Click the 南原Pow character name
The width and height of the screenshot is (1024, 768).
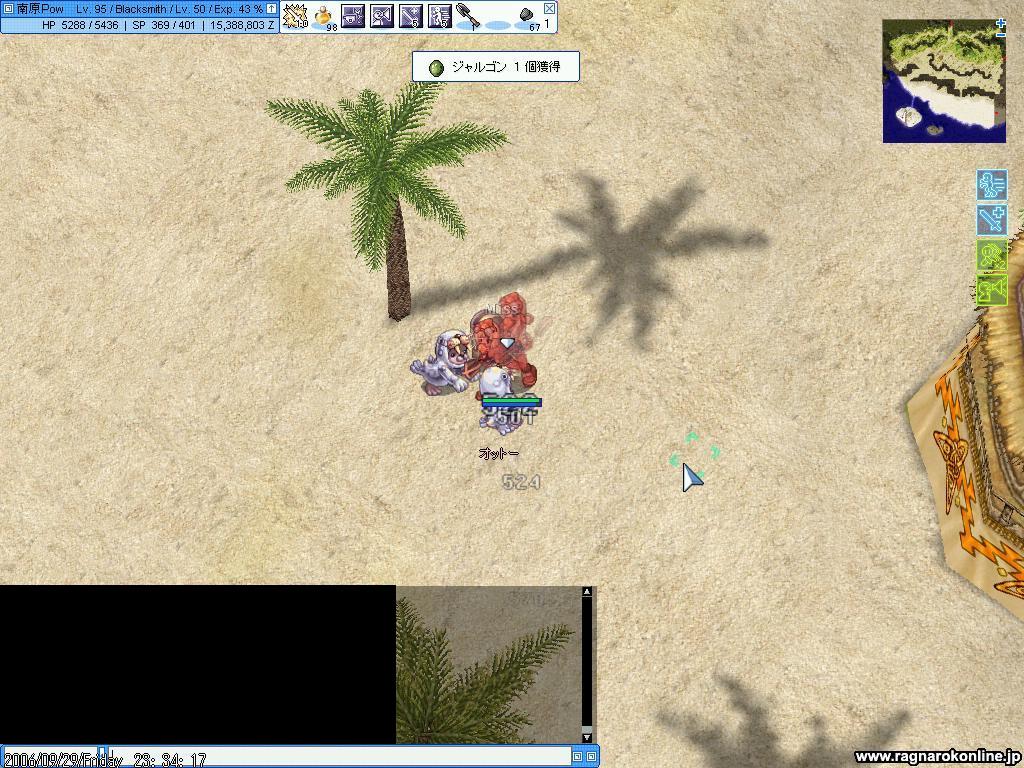pos(40,9)
